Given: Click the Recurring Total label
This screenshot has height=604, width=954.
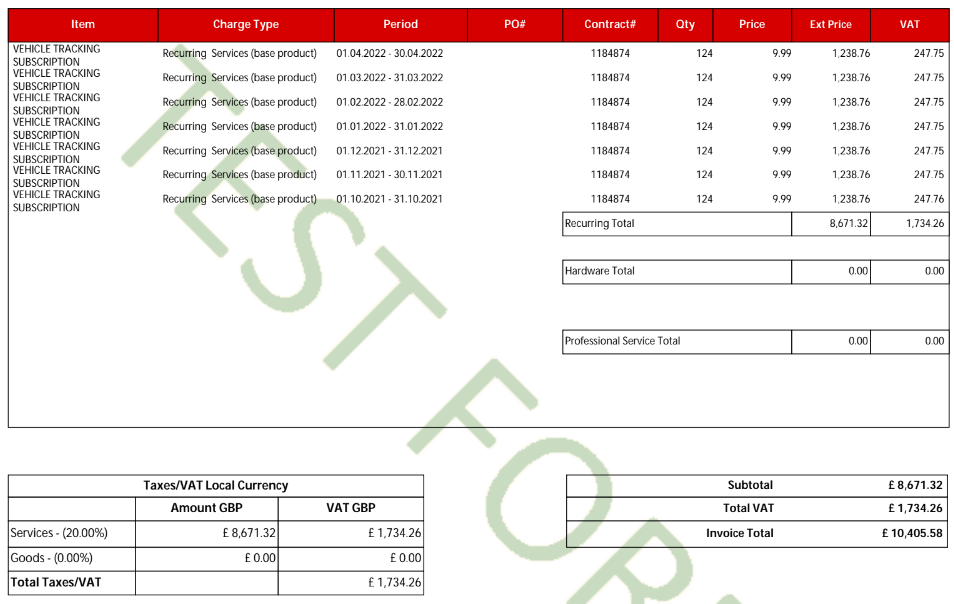Looking at the screenshot, I should (x=599, y=223).
